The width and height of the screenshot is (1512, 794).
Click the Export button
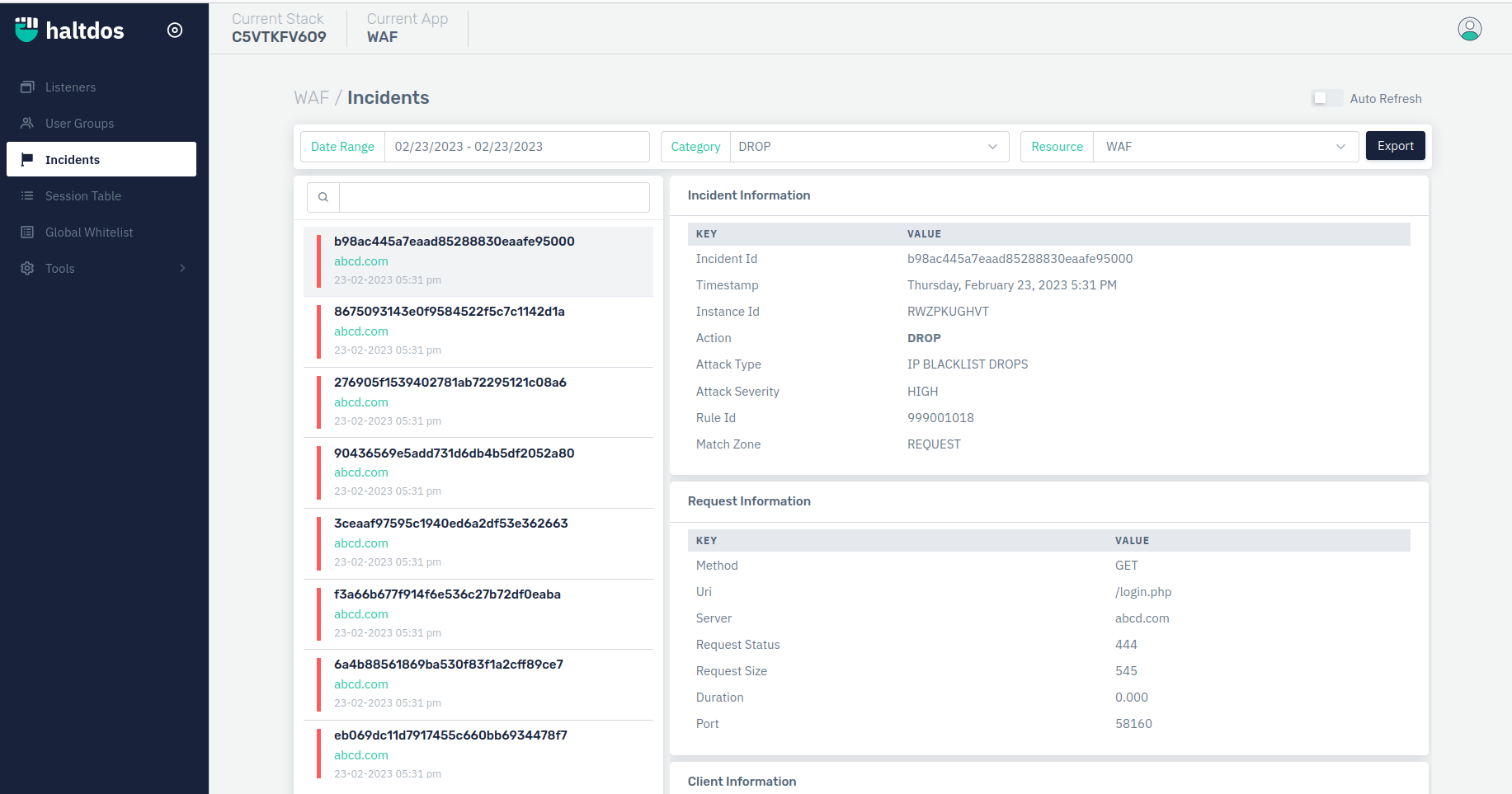[1395, 146]
